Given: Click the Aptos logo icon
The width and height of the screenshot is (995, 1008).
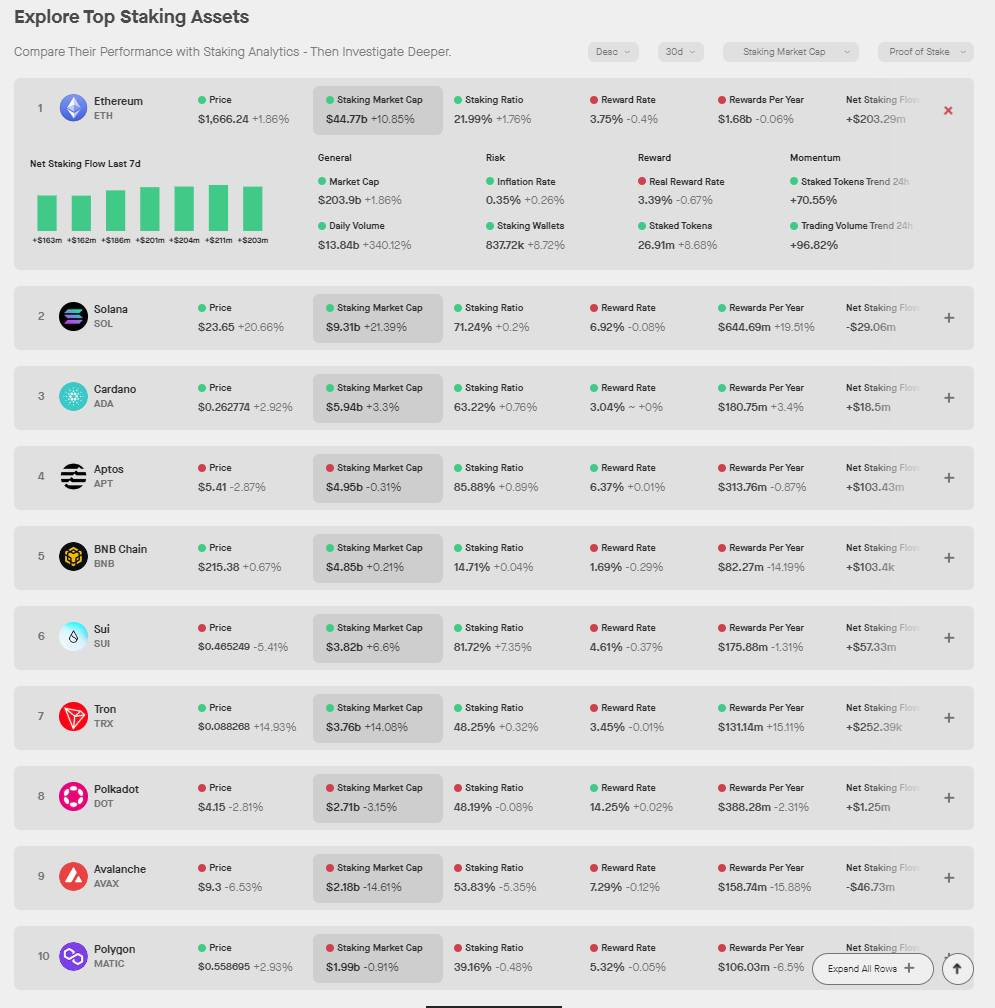Looking at the screenshot, I should coord(73,476).
